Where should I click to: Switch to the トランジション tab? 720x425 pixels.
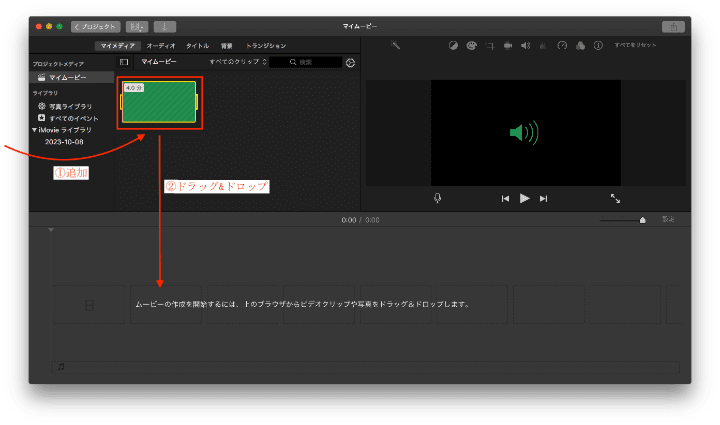point(266,46)
